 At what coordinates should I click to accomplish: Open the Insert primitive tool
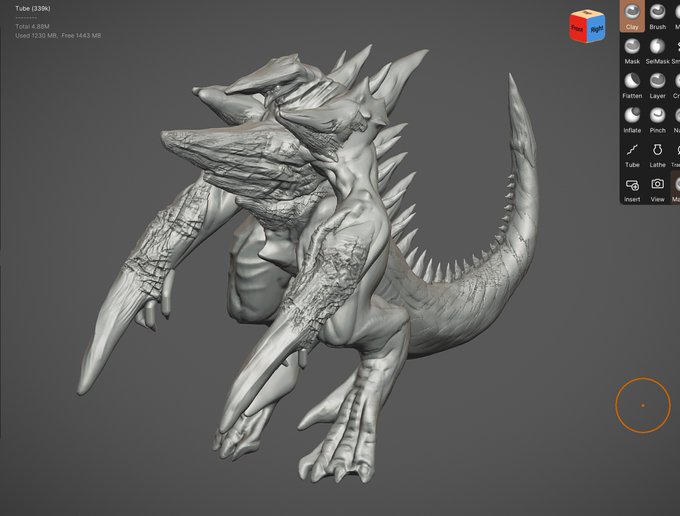tap(632, 189)
